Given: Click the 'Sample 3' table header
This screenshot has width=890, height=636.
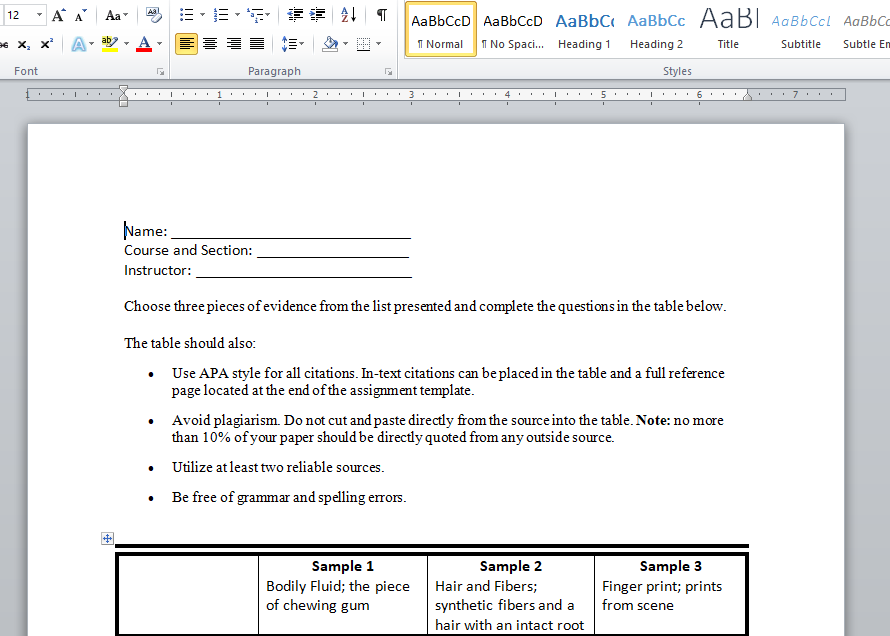Looking at the screenshot, I should coord(671,566).
